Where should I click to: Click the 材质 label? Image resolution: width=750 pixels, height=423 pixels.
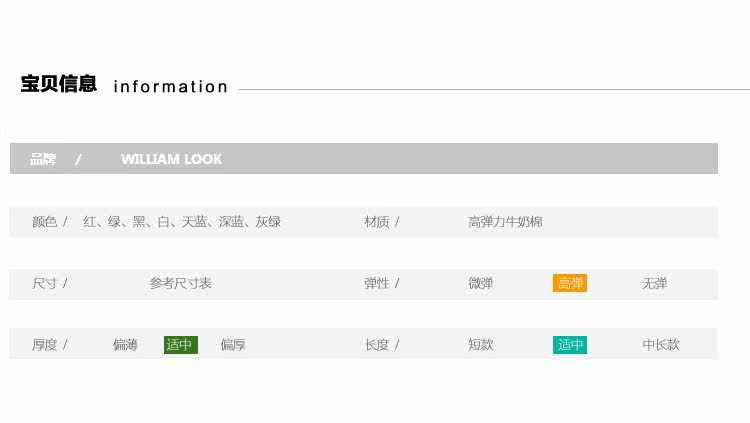(x=377, y=222)
